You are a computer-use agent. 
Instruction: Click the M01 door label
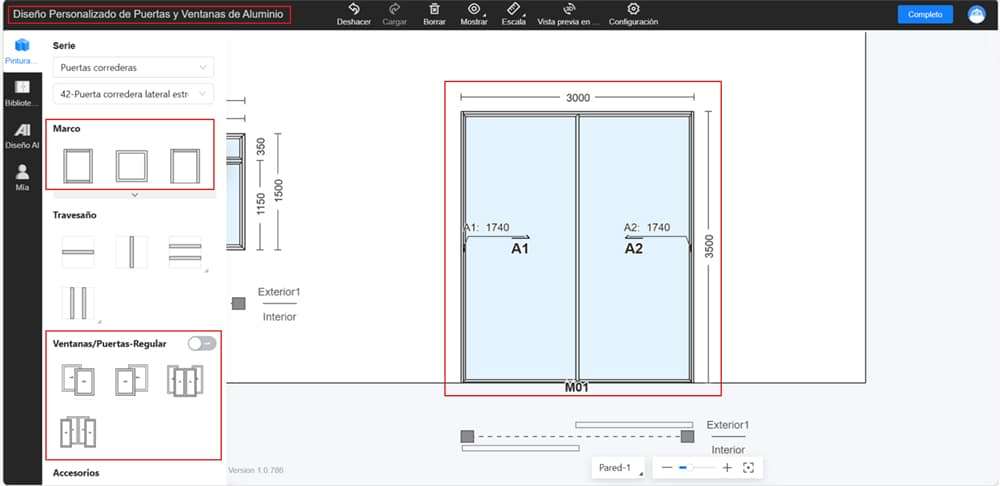click(577, 387)
